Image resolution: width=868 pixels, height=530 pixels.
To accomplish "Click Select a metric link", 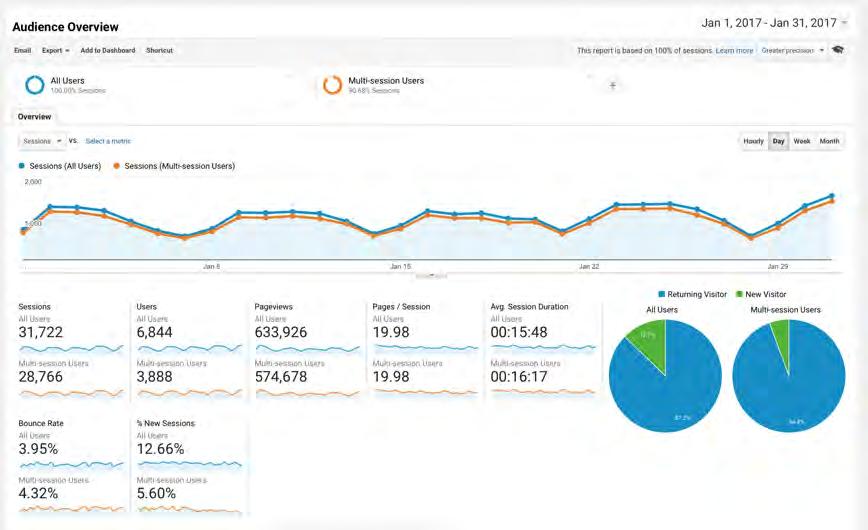I will (x=108, y=141).
